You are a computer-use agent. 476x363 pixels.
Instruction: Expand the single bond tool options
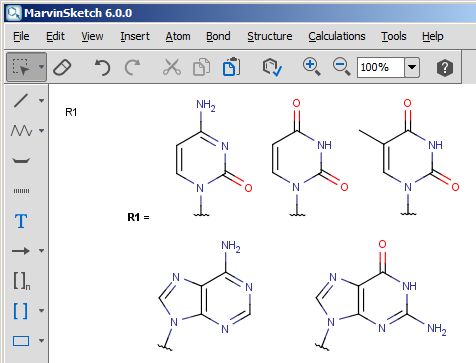click(x=41, y=100)
